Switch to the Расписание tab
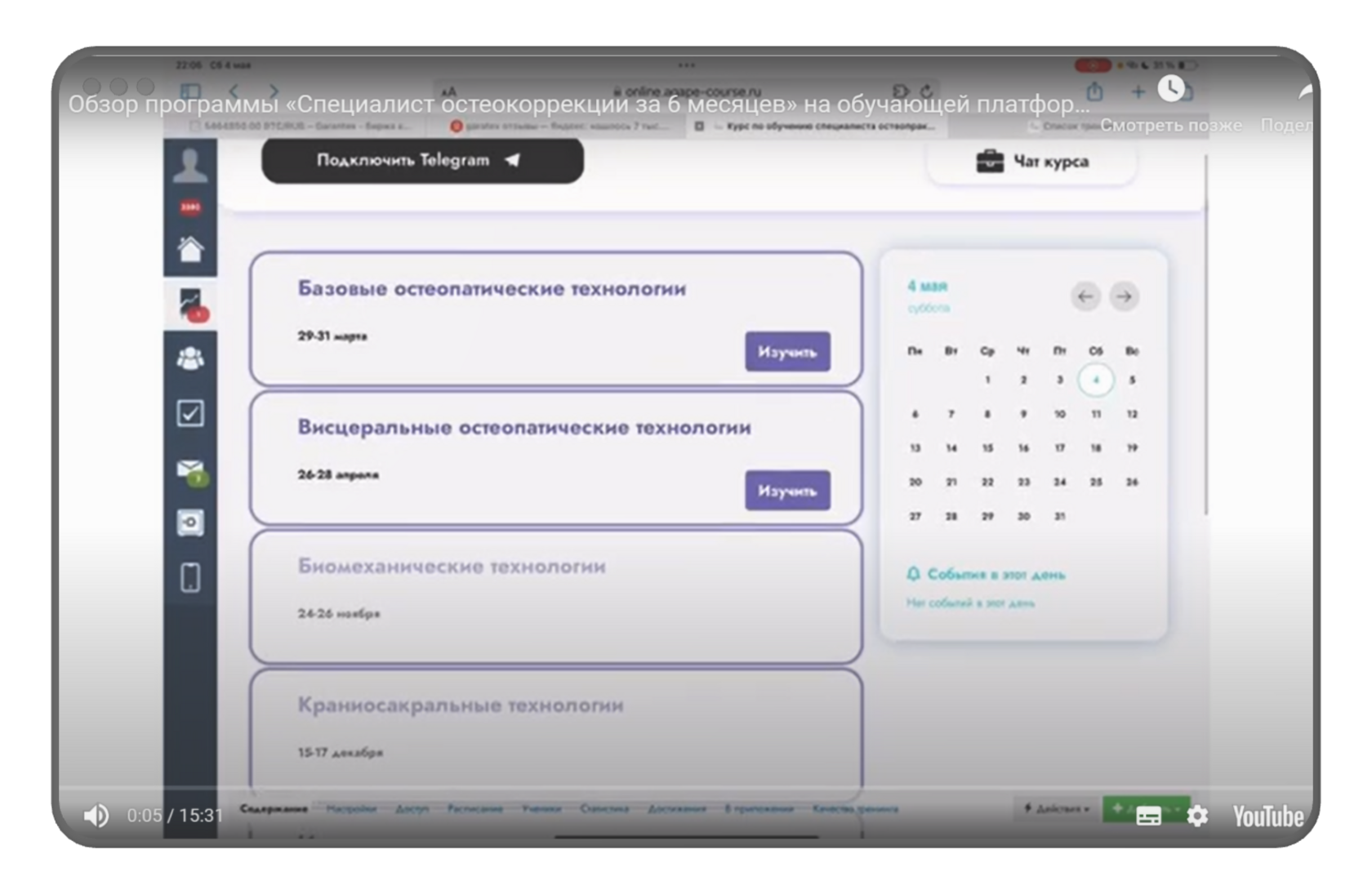The height and width of the screenshot is (894, 1372). (x=475, y=808)
